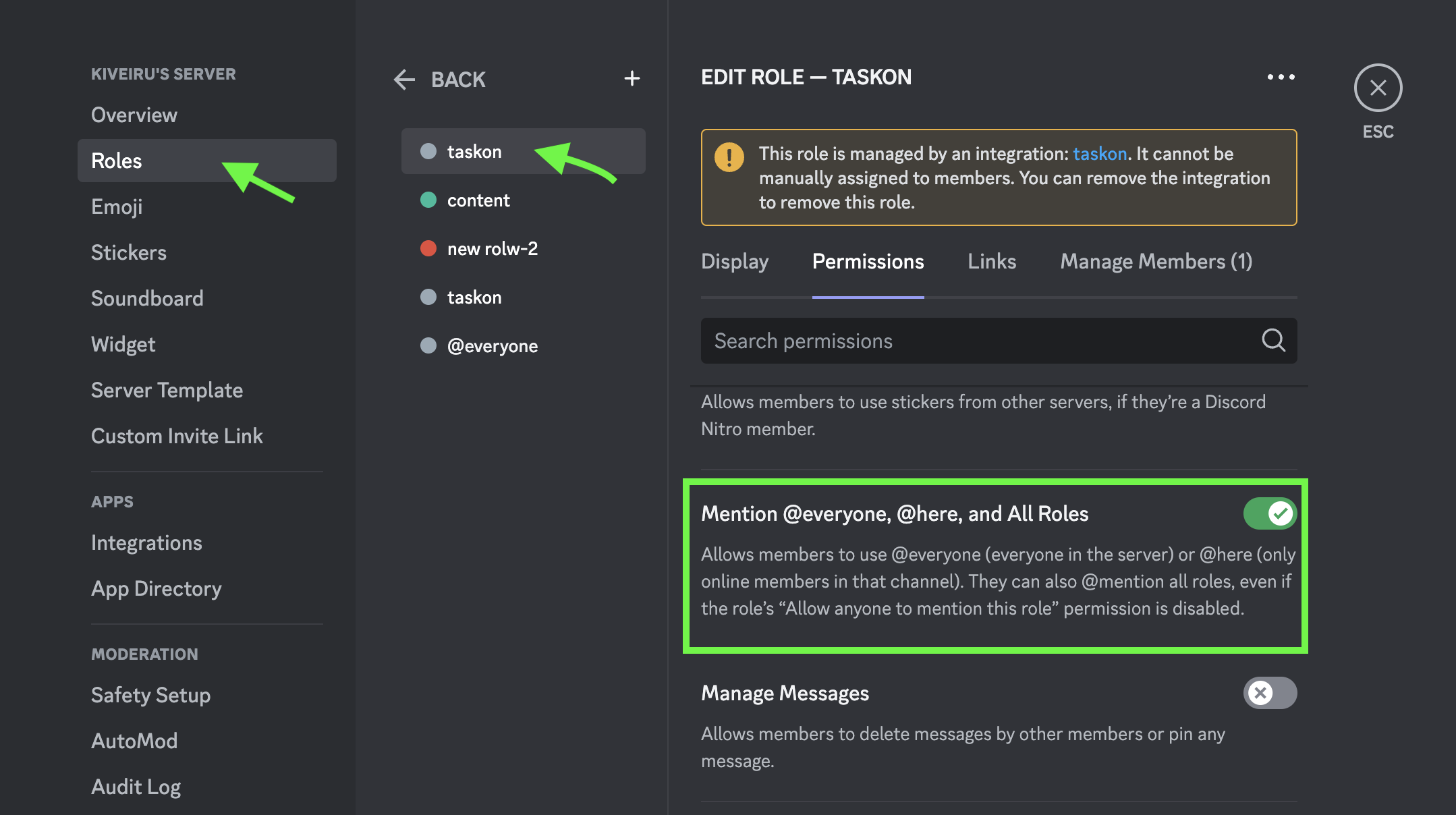Viewport: 1456px width, 815px height.
Task: Select the @everyone role
Action: (x=523, y=346)
